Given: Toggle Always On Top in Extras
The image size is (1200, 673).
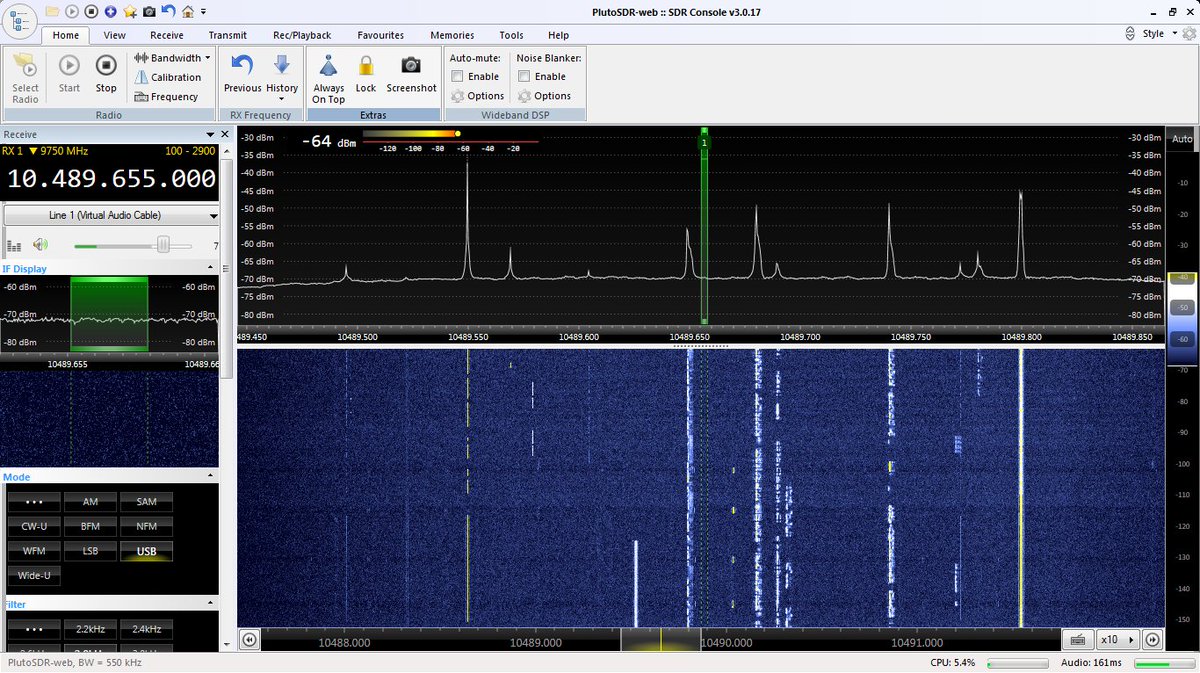Looking at the screenshot, I should (x=328, y=79).
